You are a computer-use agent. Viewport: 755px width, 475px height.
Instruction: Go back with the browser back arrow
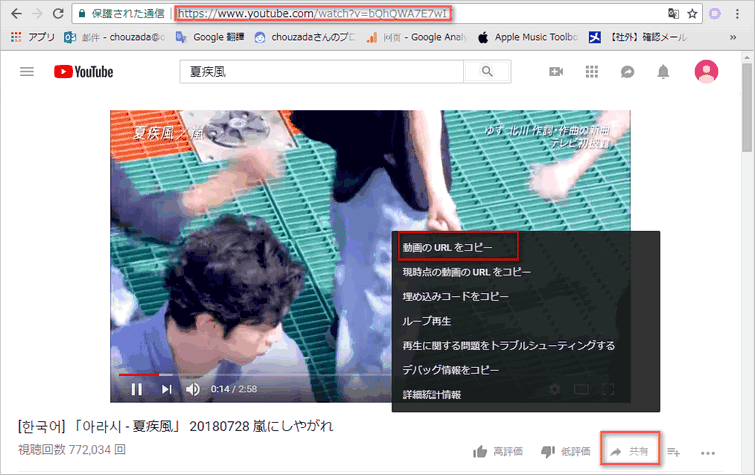tap(16, 13)
